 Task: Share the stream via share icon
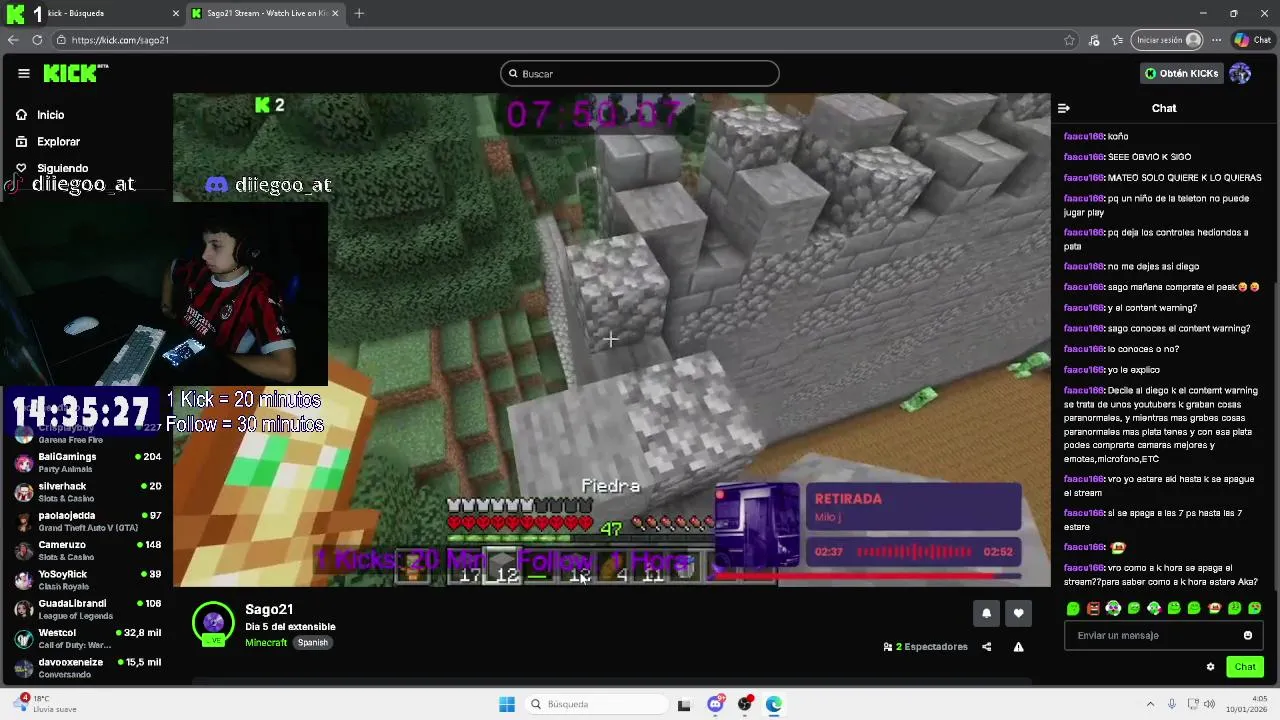tap(986, 647)
